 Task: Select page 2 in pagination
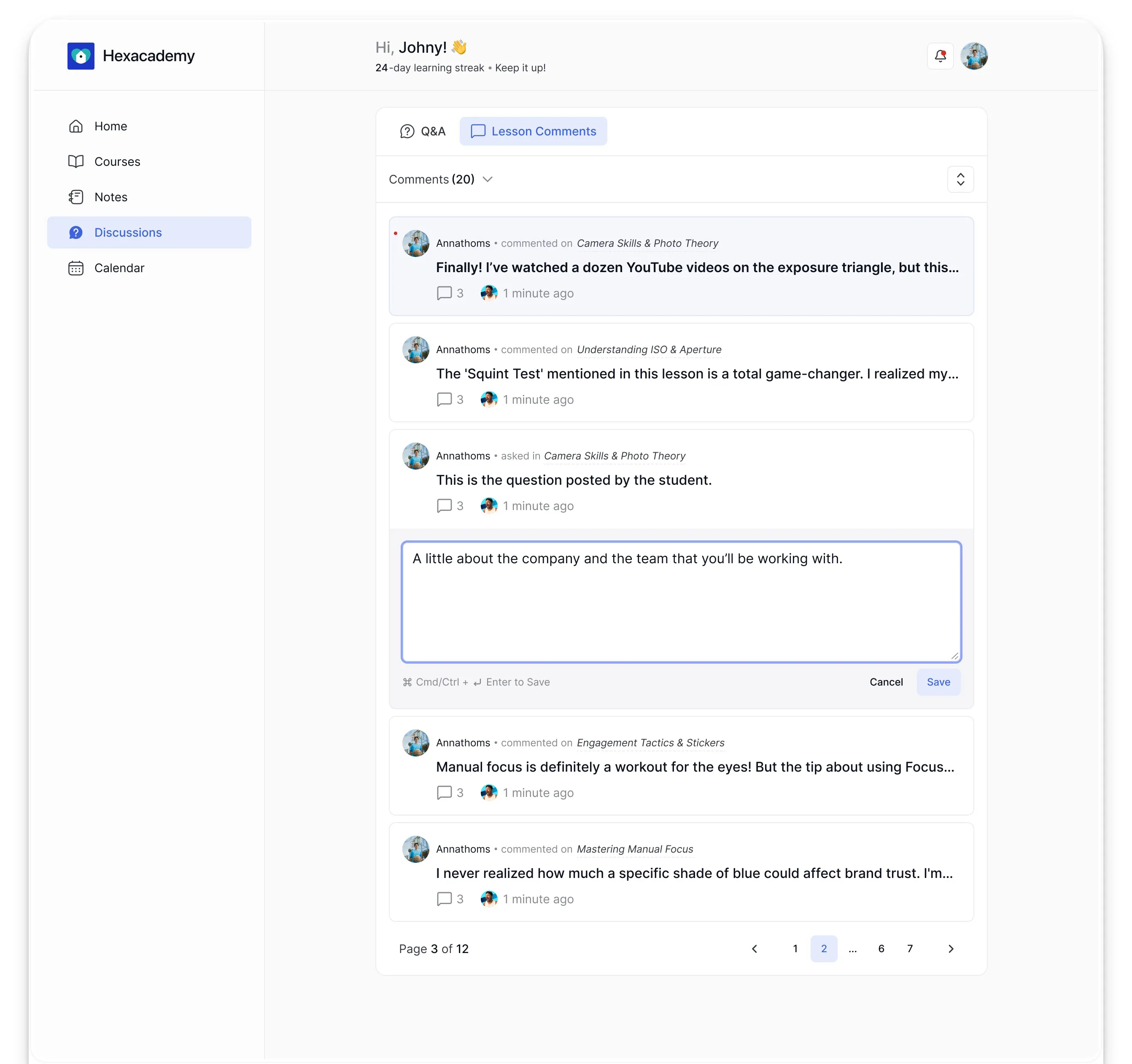coord(823,948)
